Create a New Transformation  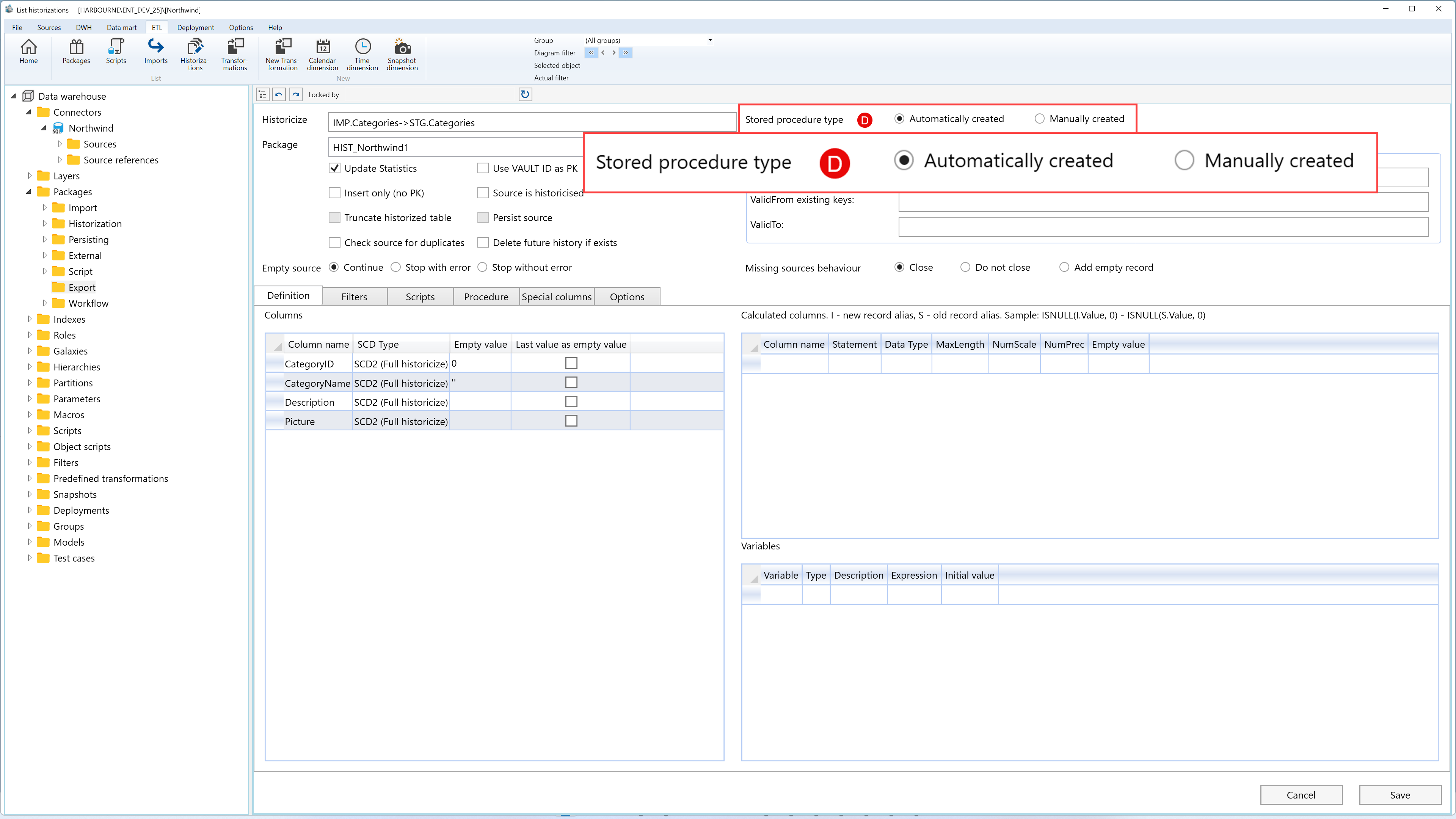click(x=282, y=55)
